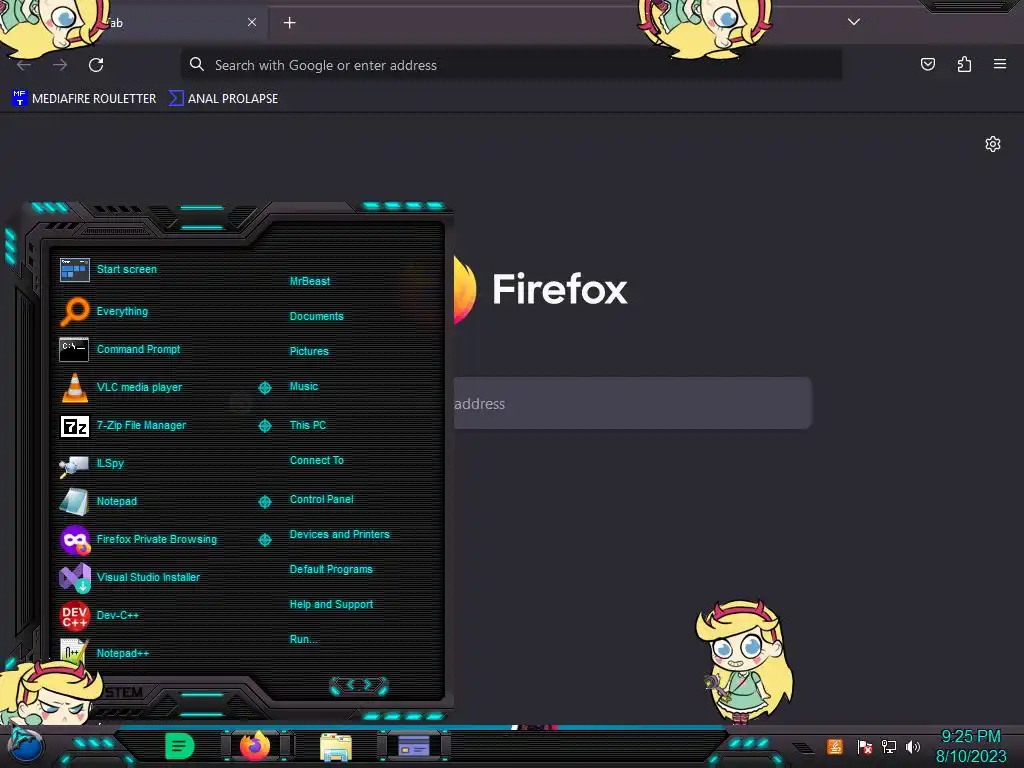Screen dimensions: 1024x768
Task: Open Save to Pocket icon
Action: [927, 64]
